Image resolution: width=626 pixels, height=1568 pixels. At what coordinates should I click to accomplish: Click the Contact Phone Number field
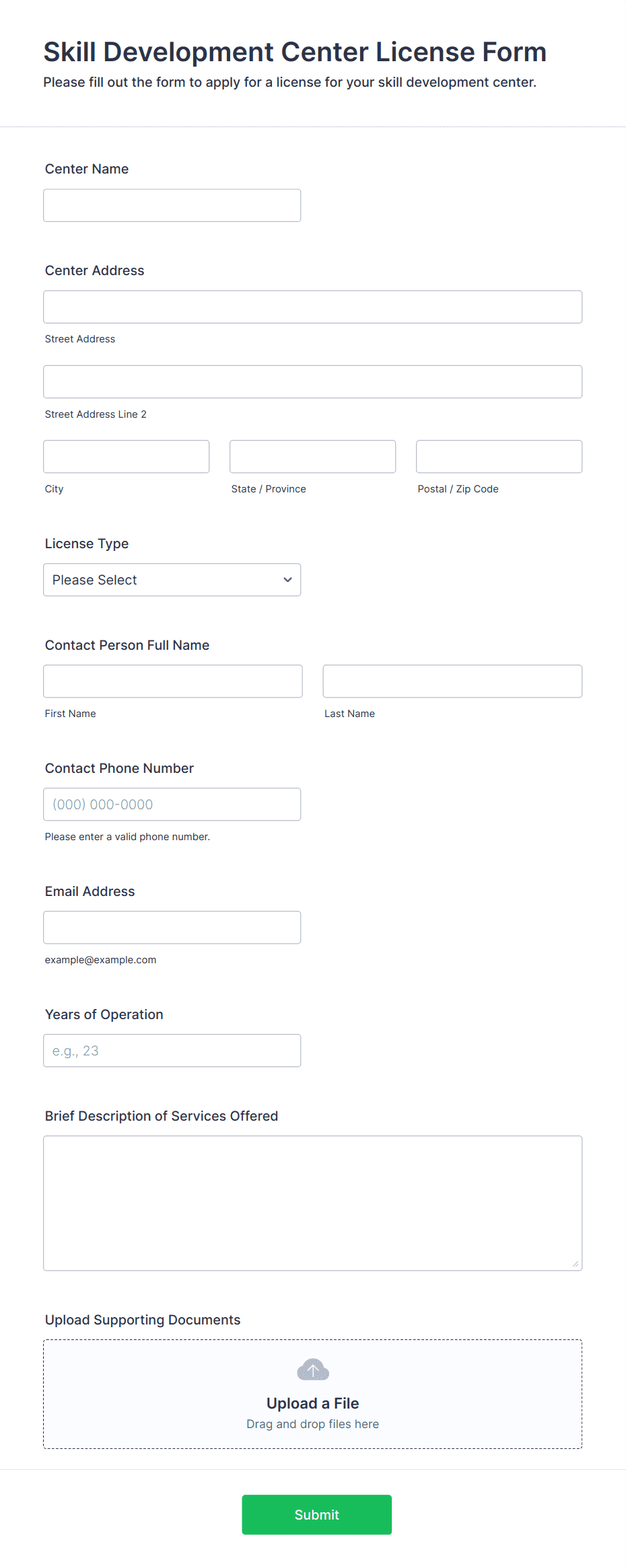(172, 805)
